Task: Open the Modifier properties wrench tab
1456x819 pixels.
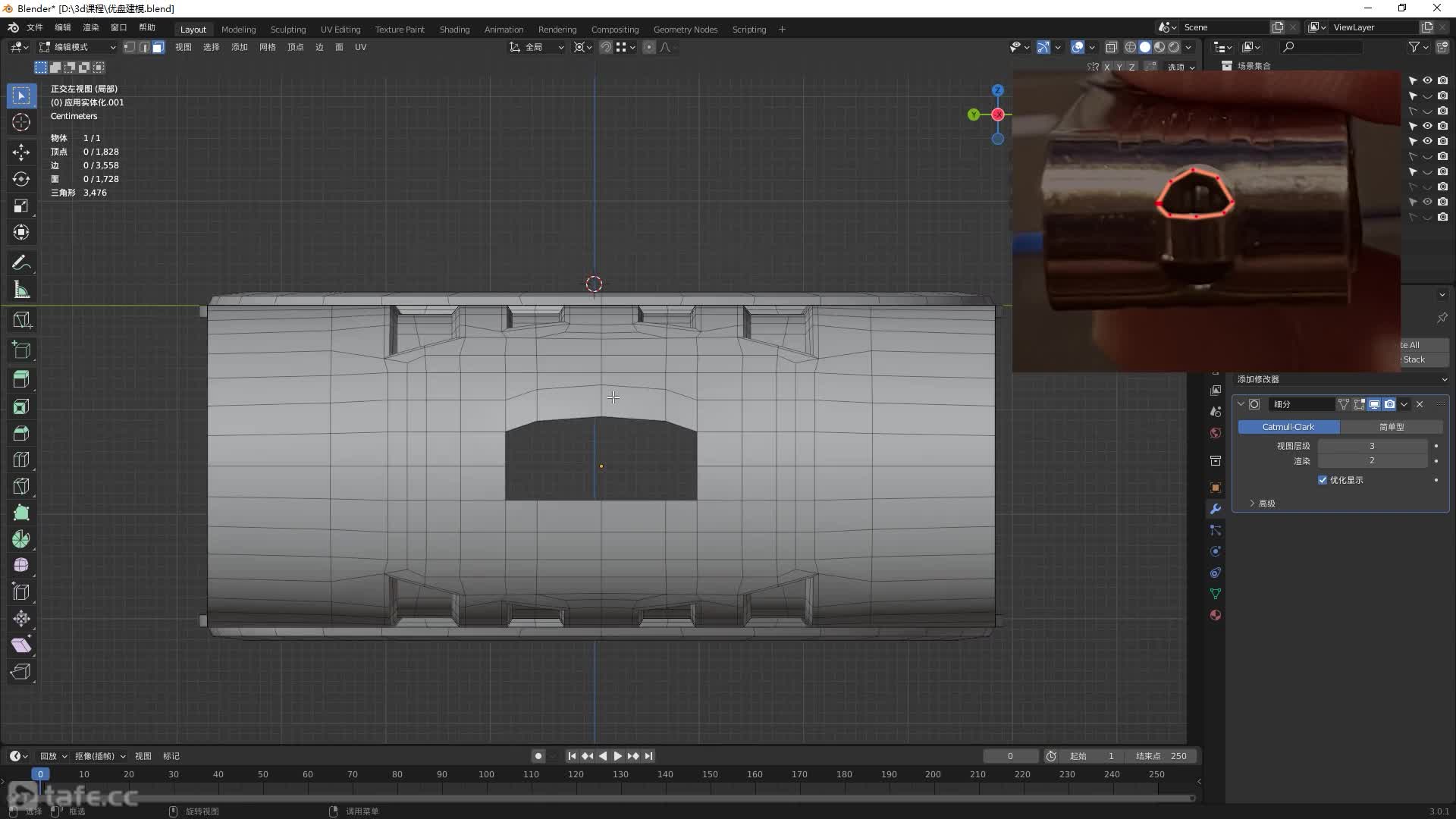Action: pos(1216,509)
